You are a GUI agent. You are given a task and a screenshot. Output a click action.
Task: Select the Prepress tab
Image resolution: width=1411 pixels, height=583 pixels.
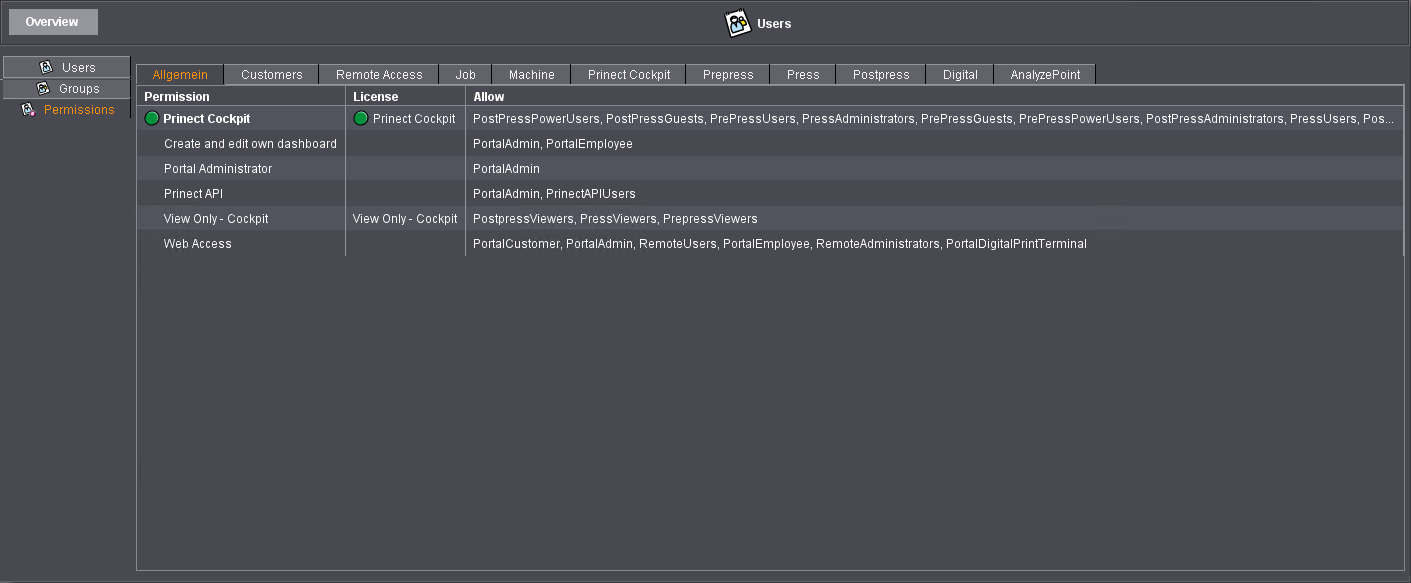[x=727, y=73]
